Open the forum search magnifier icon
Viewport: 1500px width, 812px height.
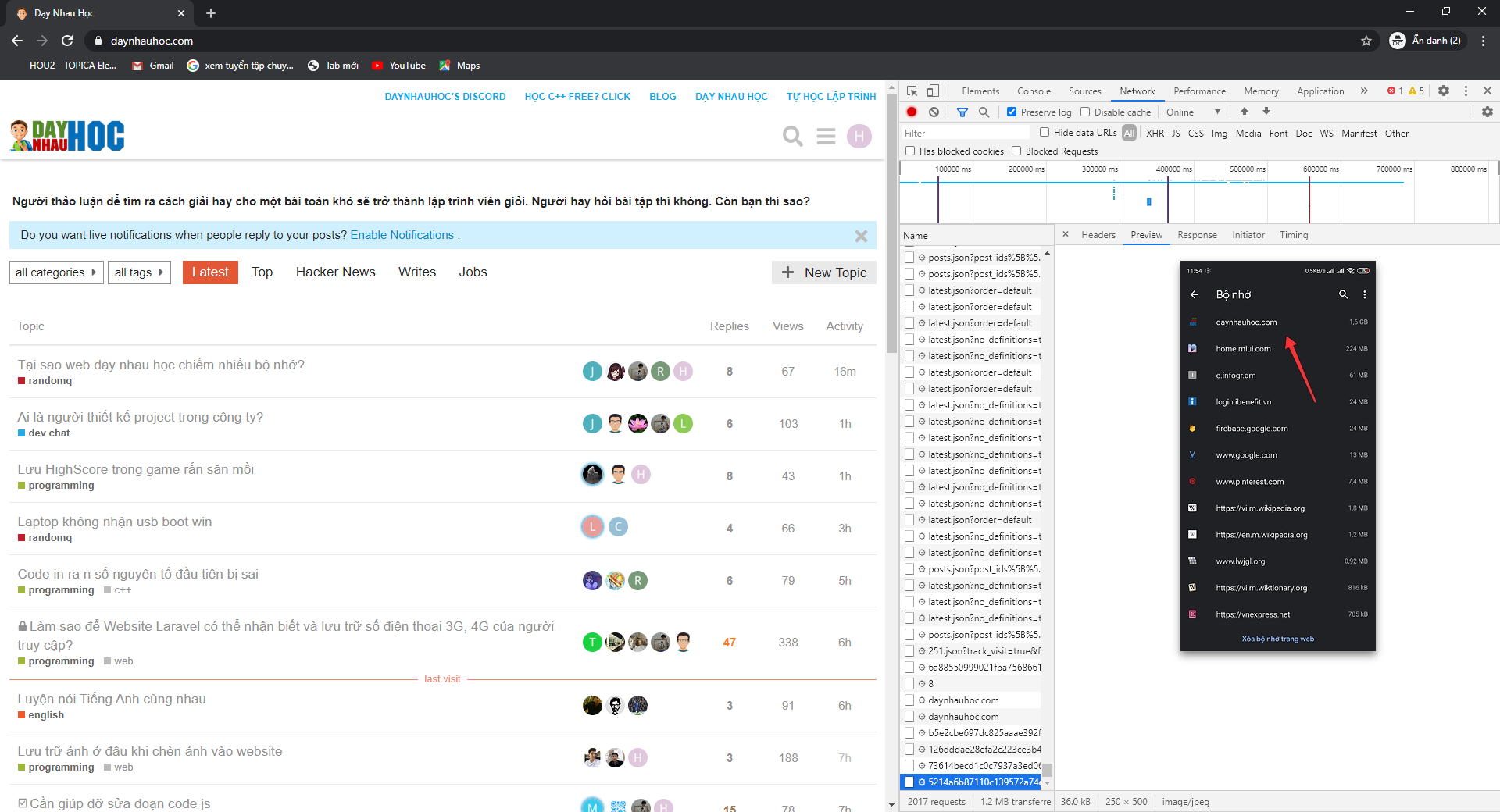pos(793,137)
